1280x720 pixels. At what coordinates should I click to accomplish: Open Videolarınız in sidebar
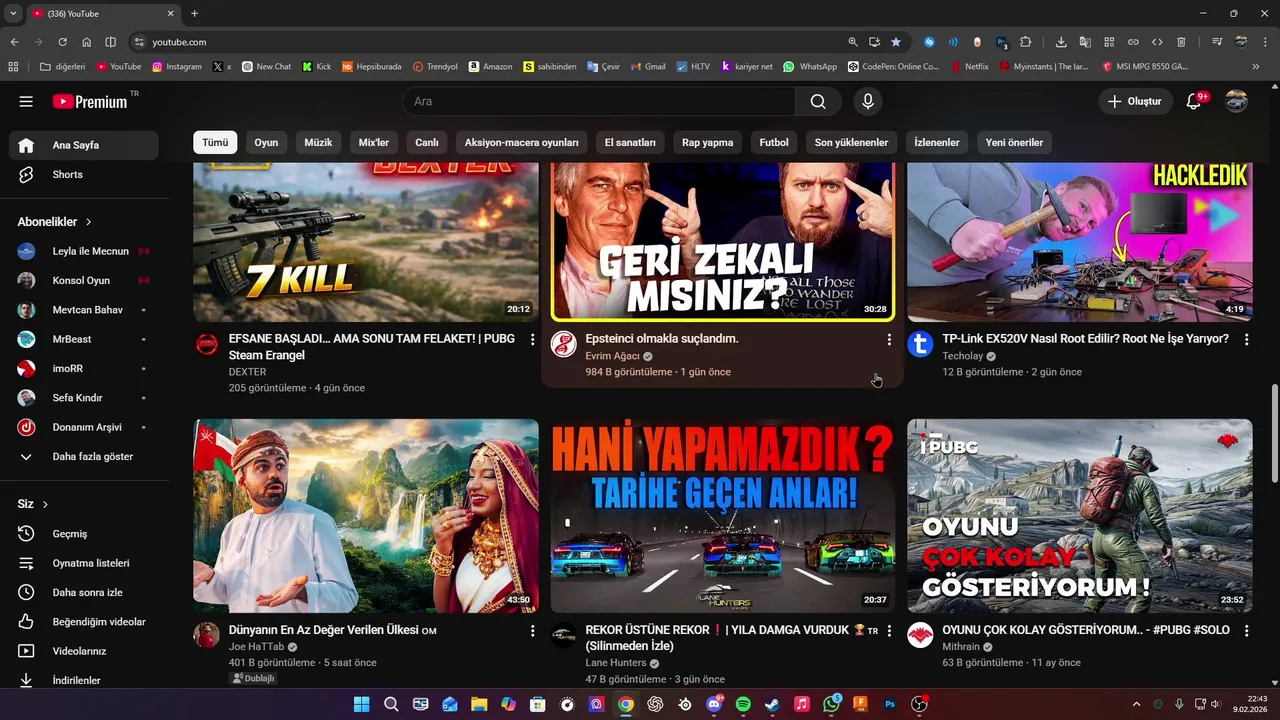pyautogui.click(x=84, y=651)
